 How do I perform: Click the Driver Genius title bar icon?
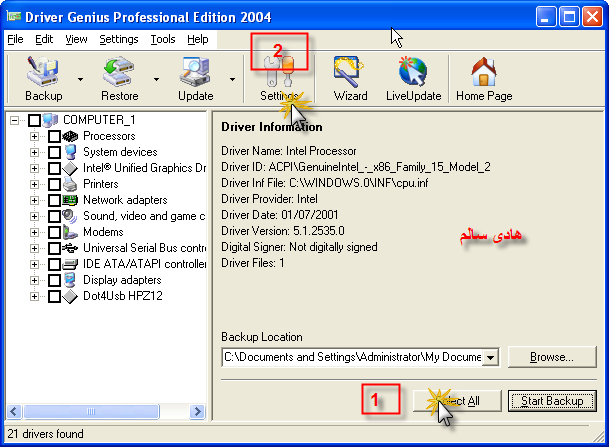(x=14, y=16)
